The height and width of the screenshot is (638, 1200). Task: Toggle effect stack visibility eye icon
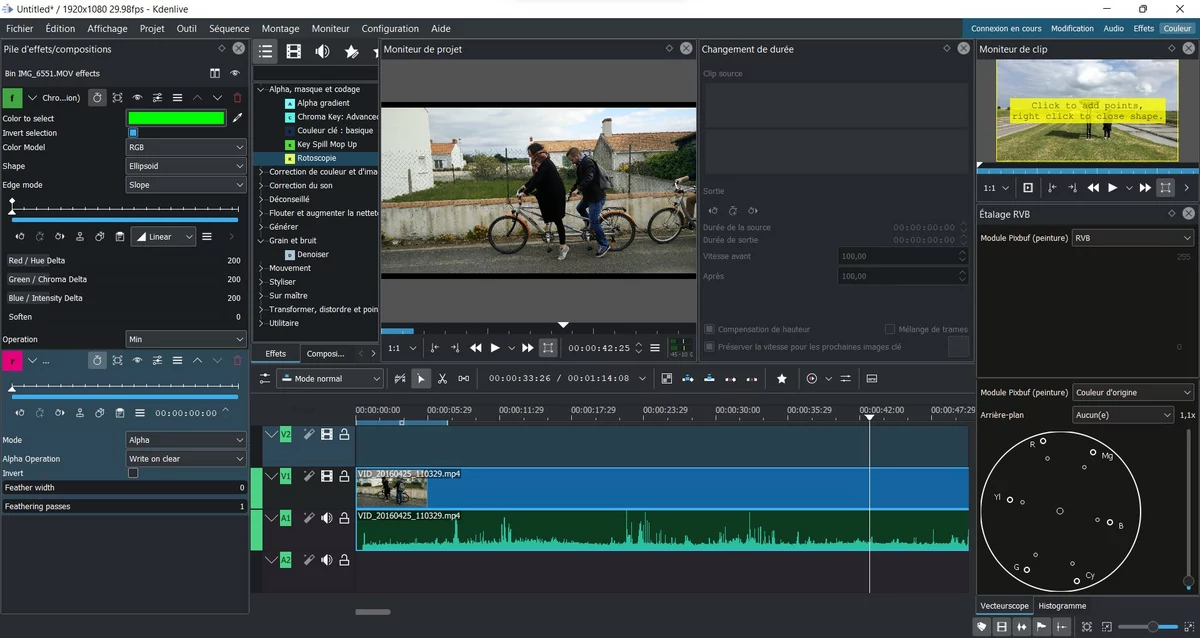pos(235,73)
